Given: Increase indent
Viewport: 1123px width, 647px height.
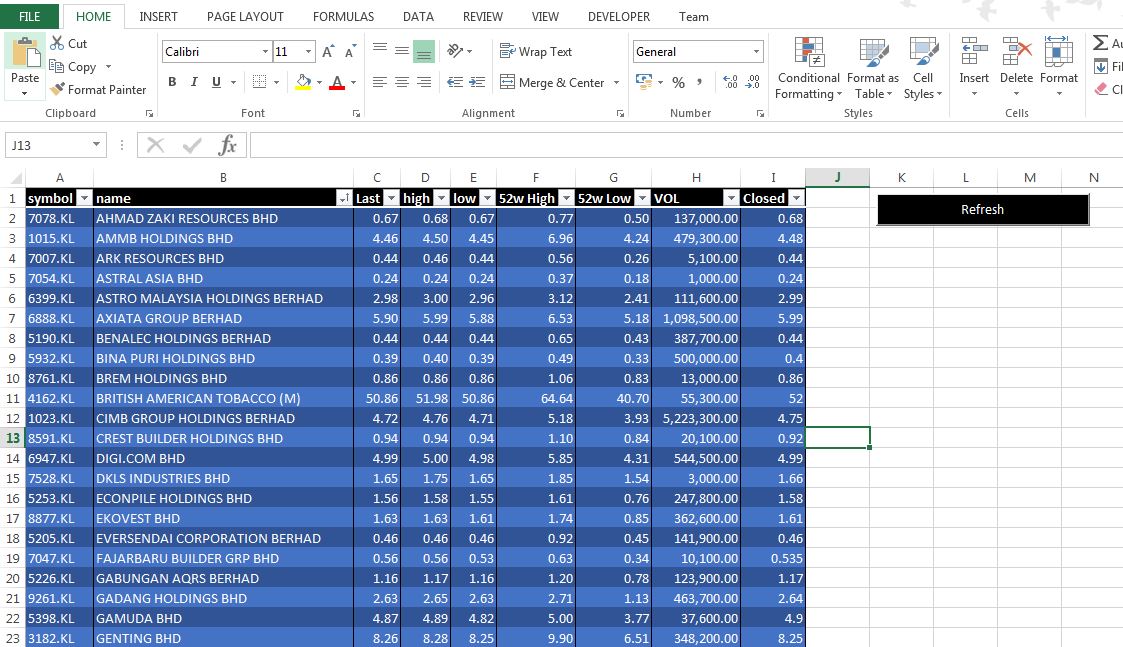Looking at the screenshot, I should click(x=477, y=82).
